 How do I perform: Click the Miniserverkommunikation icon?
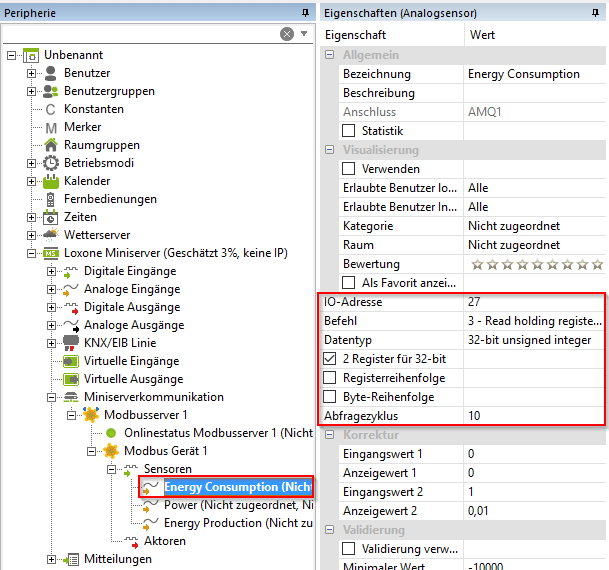(71, 397)
